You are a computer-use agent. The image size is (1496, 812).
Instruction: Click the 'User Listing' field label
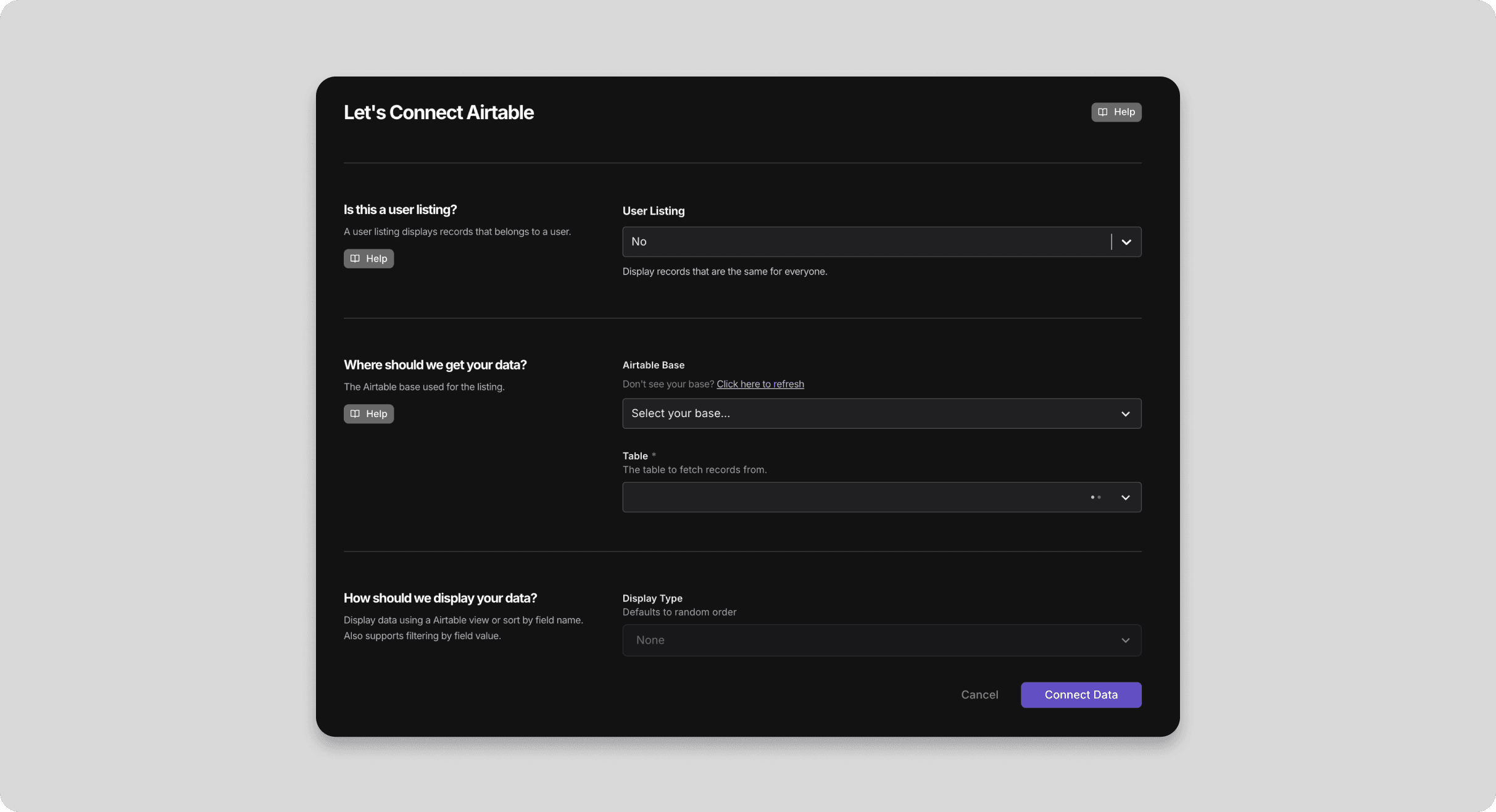coord(654,211)
